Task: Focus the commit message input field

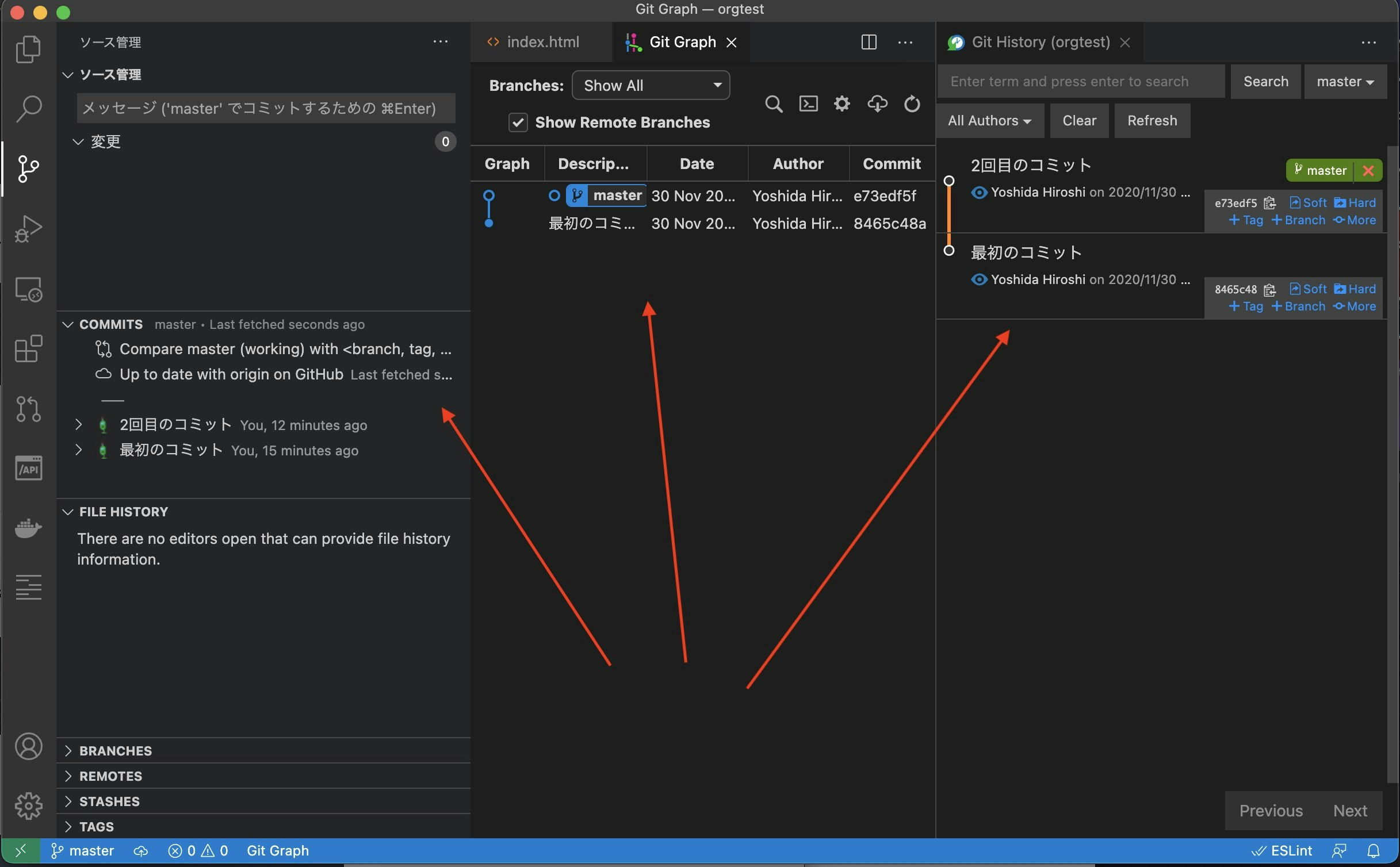Action: click(x=266, y=108)
